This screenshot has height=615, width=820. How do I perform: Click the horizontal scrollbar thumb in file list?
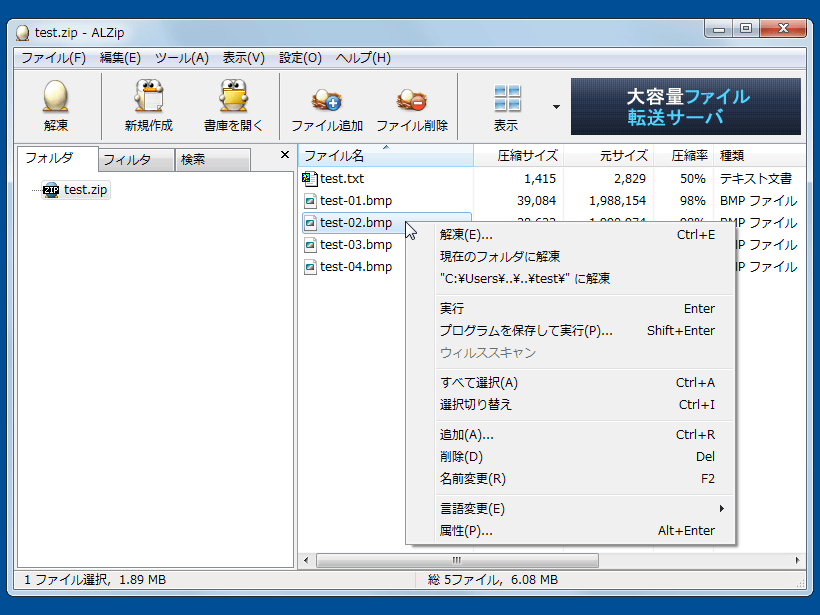[457, 561]
